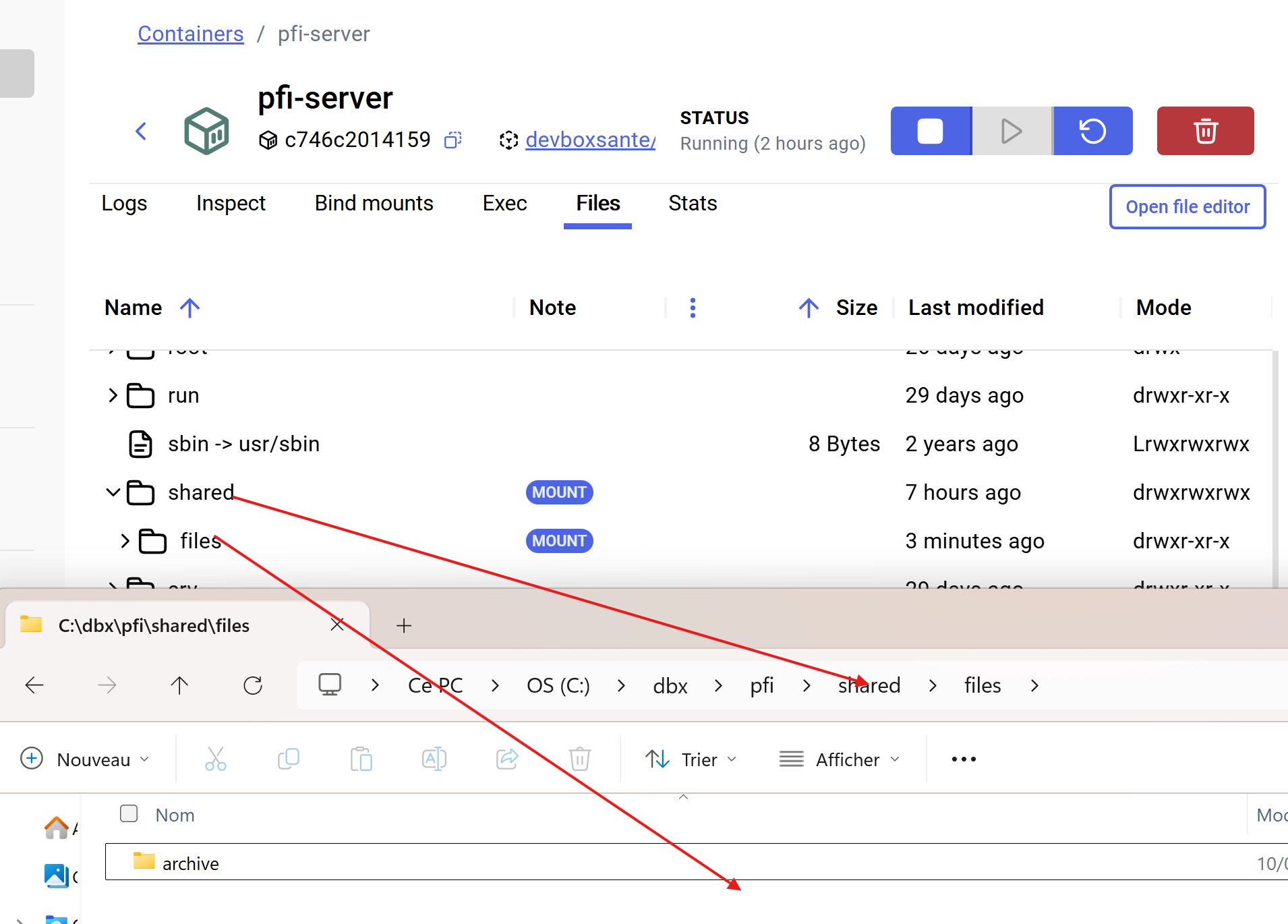Open the Containers breadcrumb link
Viewport: 1288px width, 924px height.
190,34
